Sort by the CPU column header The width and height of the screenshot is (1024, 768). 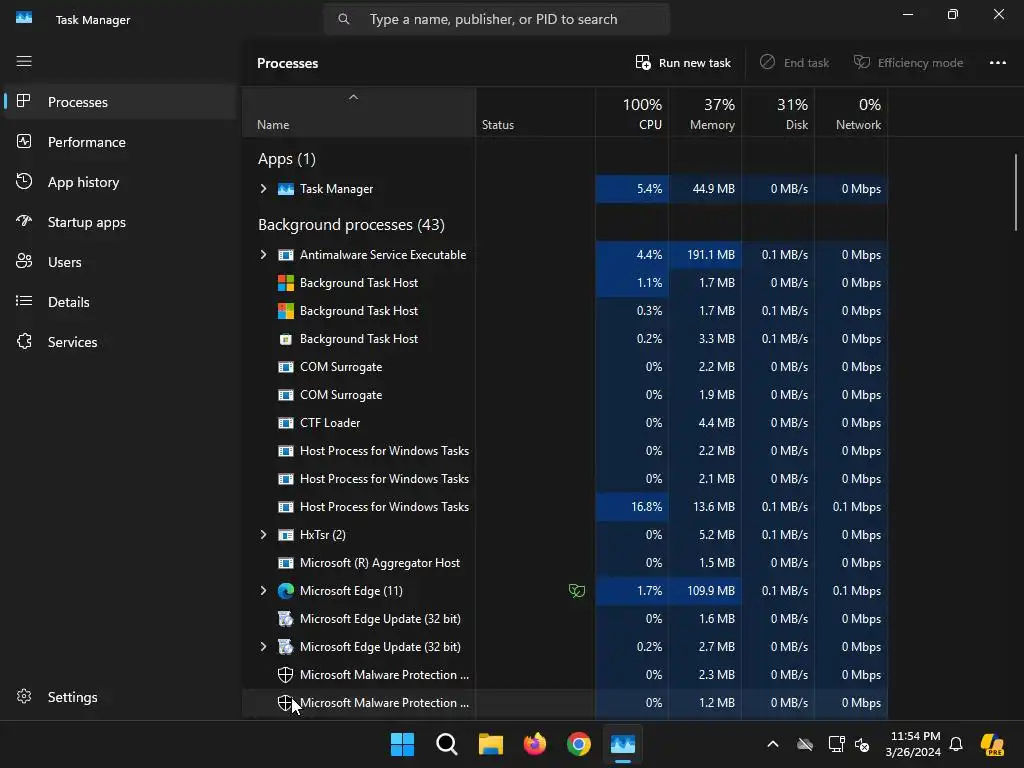(x=632, y=112)
